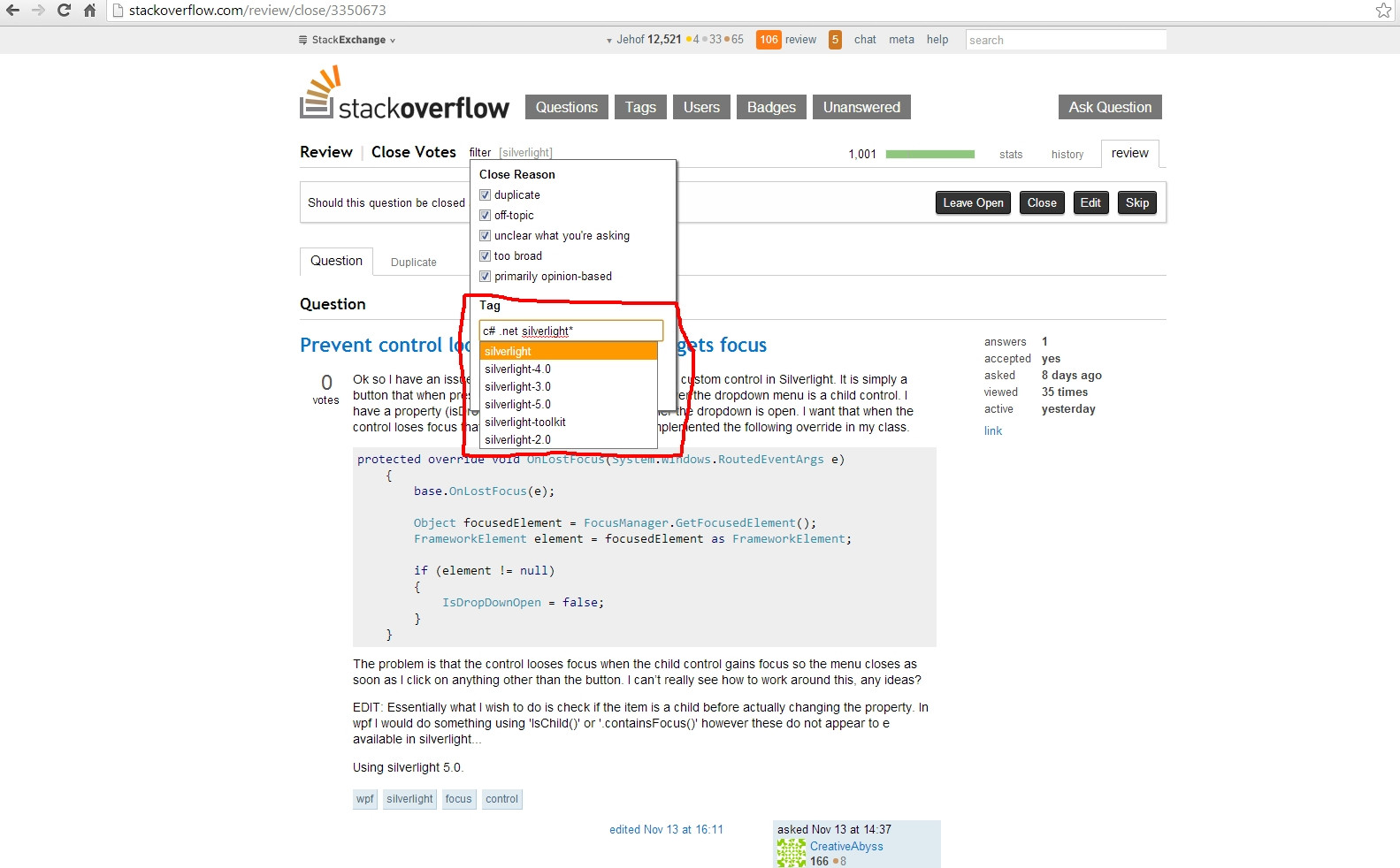
Task: Select silverlight-toolkit suggestion
Action: pos(569,423)
